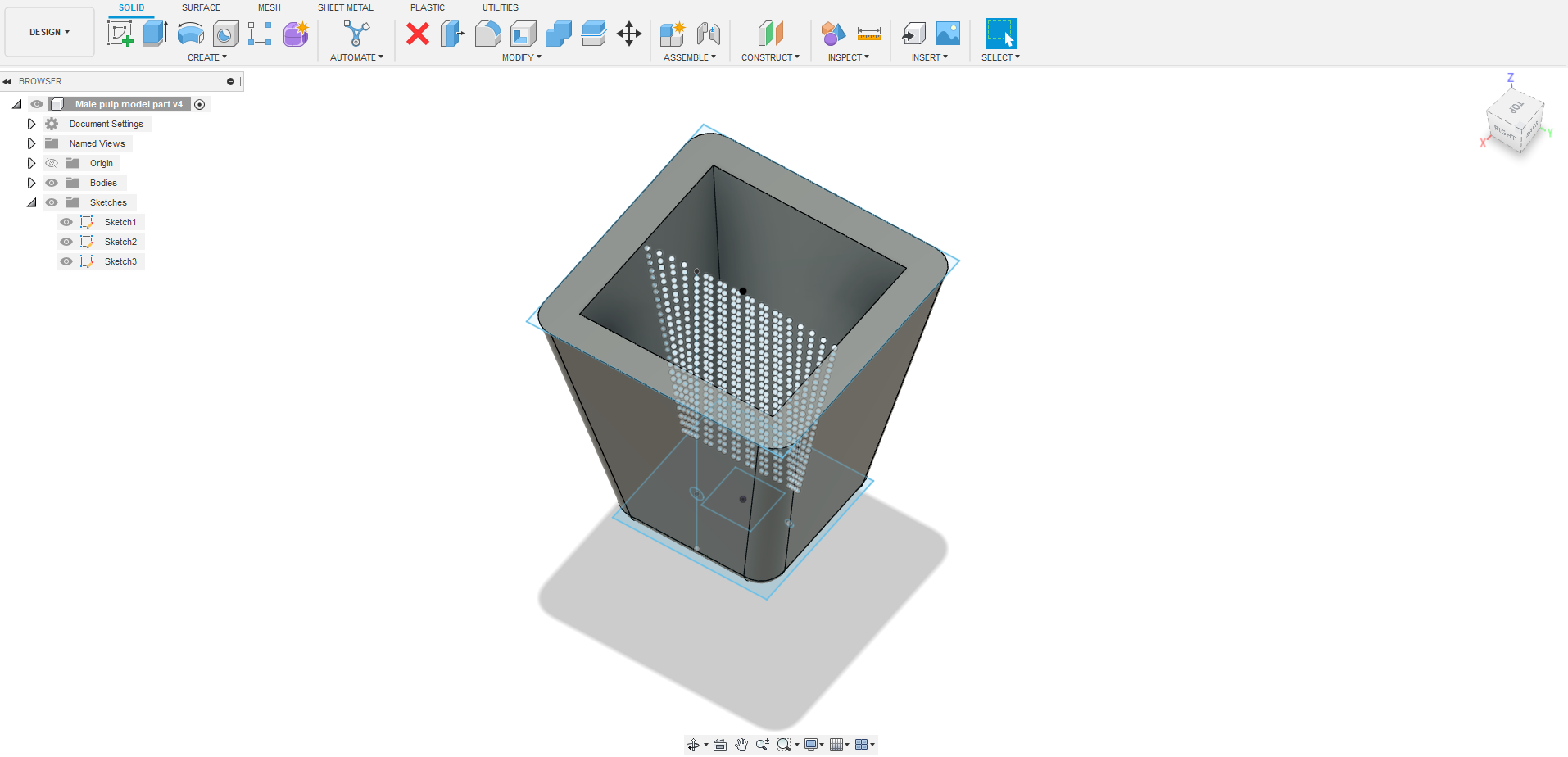Switch to the SURFACE tab

pos(201,7)
